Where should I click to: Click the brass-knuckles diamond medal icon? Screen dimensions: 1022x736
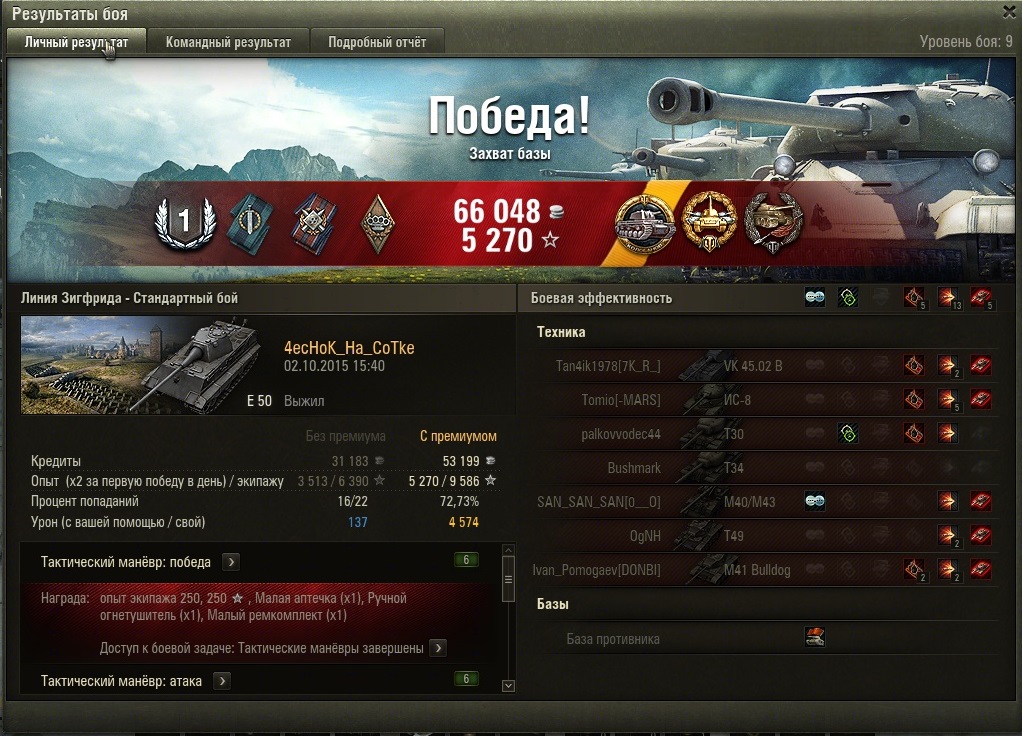(x=377, y=224)
